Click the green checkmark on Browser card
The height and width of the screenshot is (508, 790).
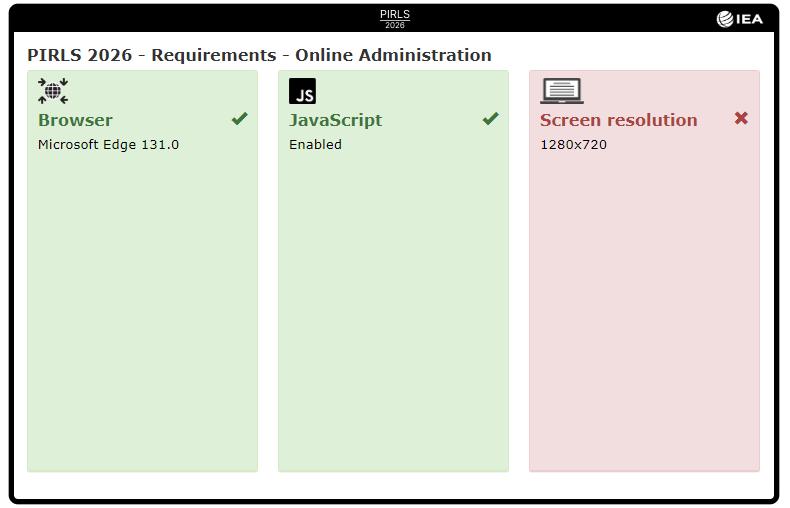(239, 119)
